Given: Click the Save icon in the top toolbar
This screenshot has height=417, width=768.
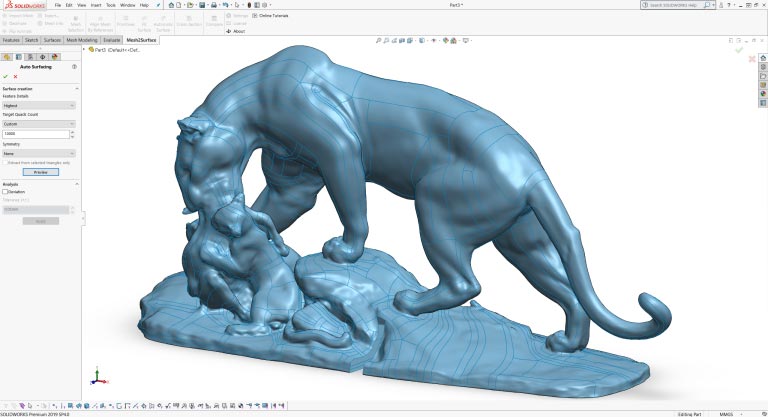Looking at the screenshot, I should pos(200,5).
